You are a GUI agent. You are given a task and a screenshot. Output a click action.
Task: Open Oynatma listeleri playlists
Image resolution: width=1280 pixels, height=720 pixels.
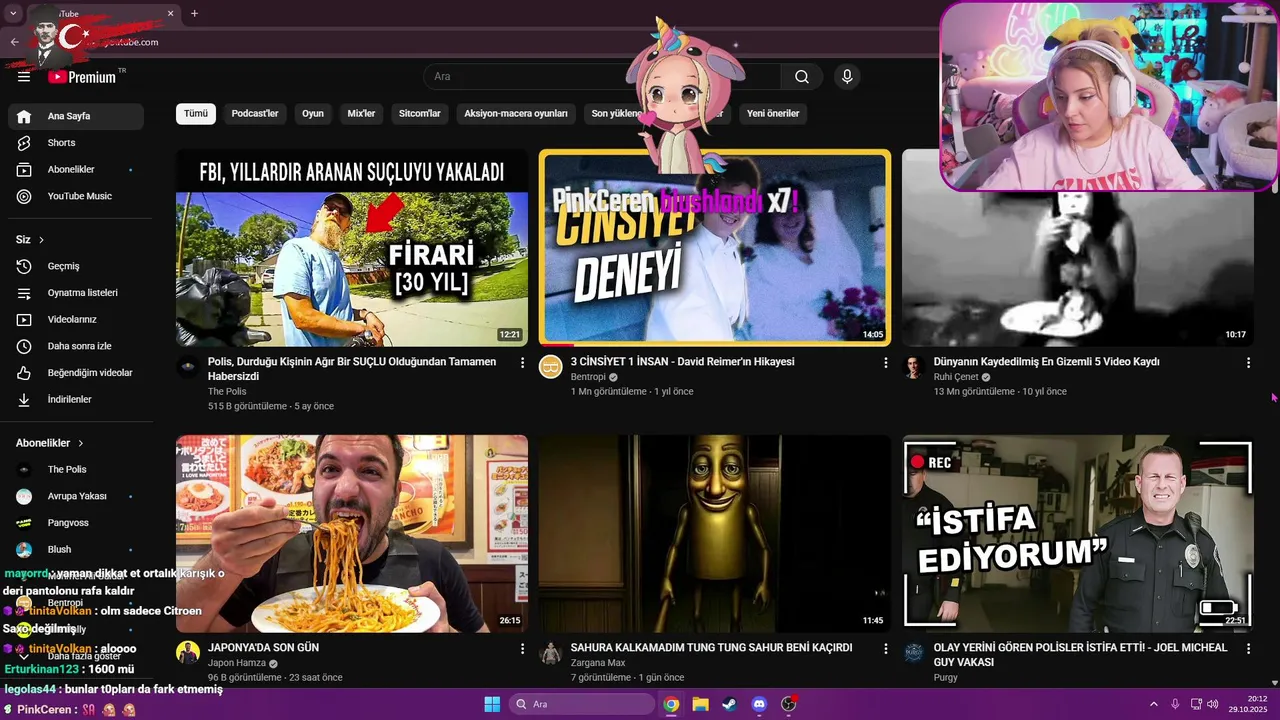click(x=76, y=293)
